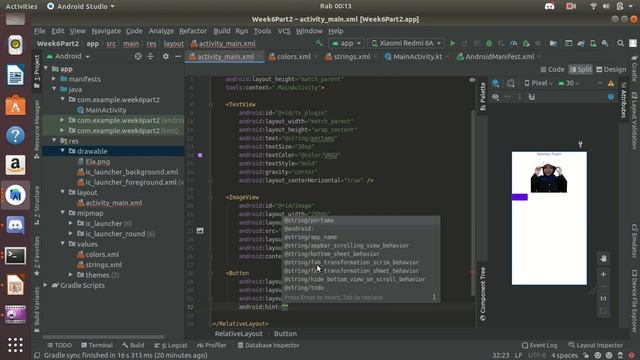Open the Xiaomi Redmi 6A device dropdown
This screenshot has height=360, width=640.
click(x=406, y=43)
